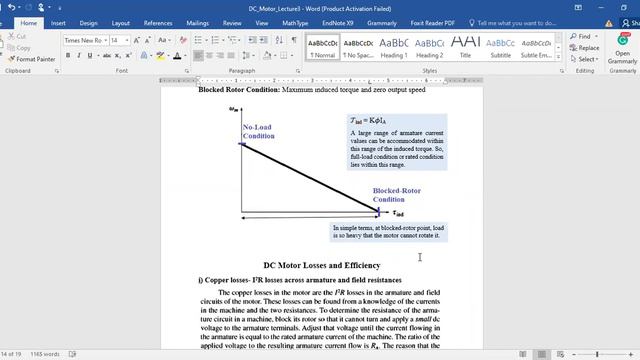
Task: Toggle subscript formatting
Action: pyautogui.click(x=118, y=56)
